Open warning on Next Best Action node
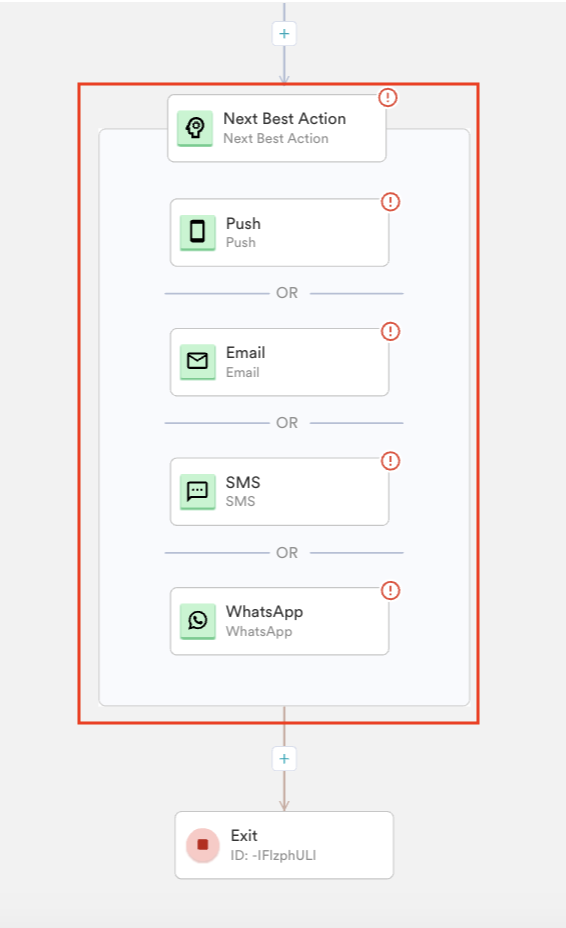Viewport: 566px width, 928px height. [x=388, y=97]
